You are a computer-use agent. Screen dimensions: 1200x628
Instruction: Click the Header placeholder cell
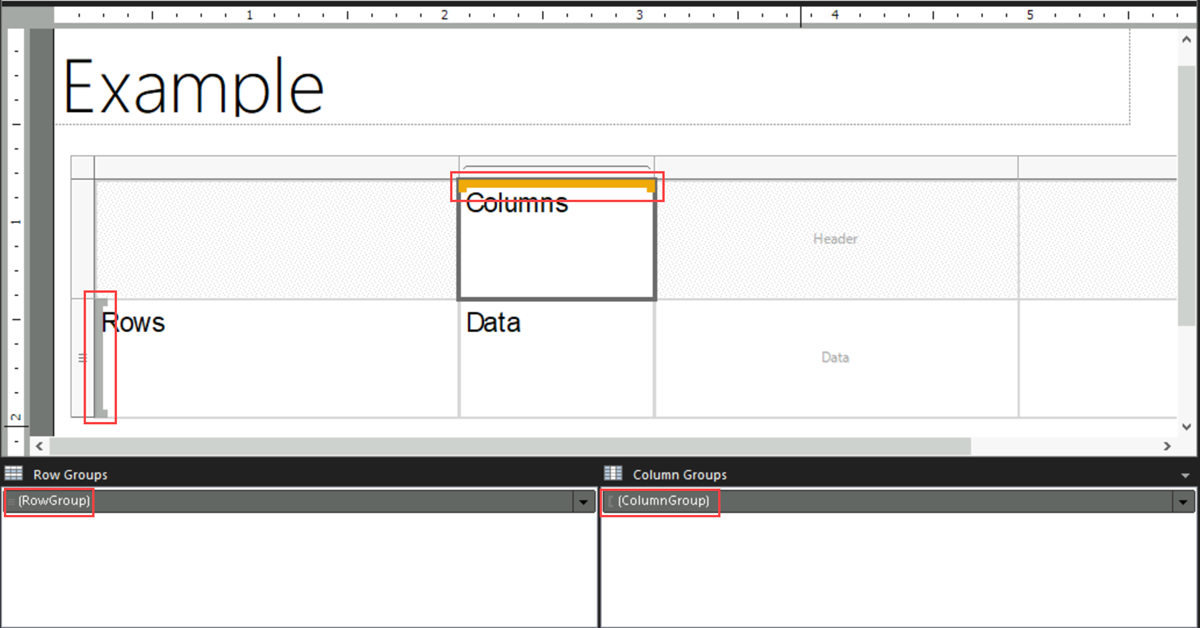pyautogui.click(x=835, y=238)
